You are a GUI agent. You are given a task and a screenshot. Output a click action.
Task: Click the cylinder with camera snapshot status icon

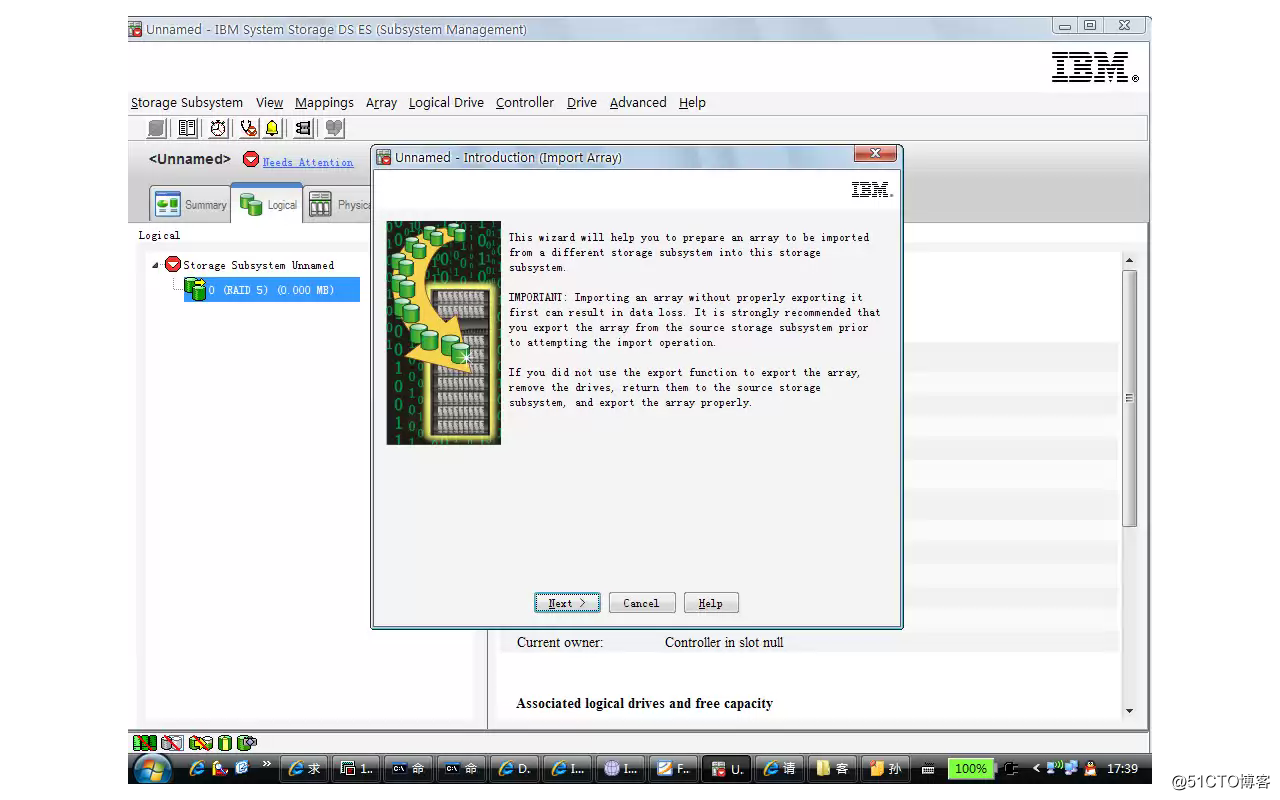tap(247, 743)
